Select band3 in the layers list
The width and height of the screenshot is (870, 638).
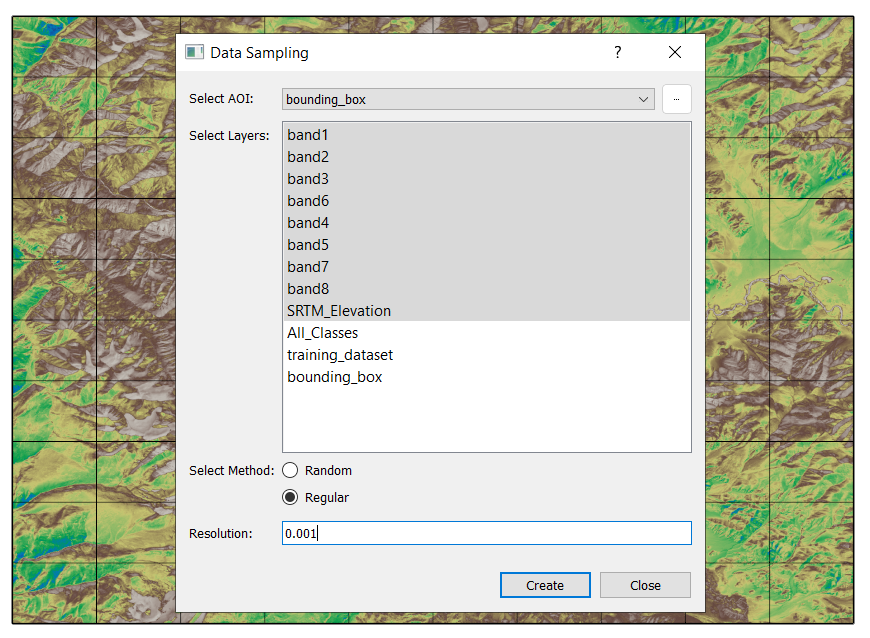[308, 179]
